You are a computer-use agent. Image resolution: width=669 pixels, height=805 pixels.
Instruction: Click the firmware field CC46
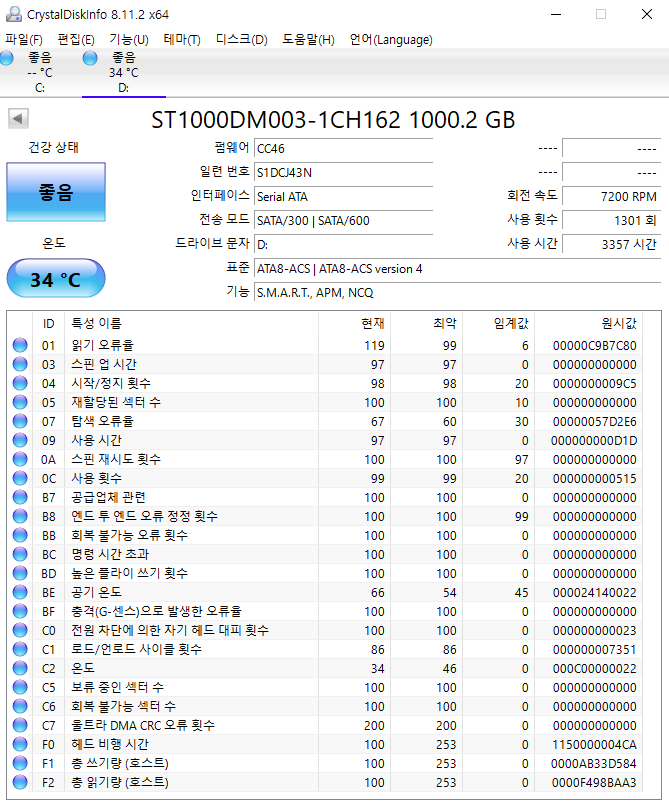[x=343, y=148]
